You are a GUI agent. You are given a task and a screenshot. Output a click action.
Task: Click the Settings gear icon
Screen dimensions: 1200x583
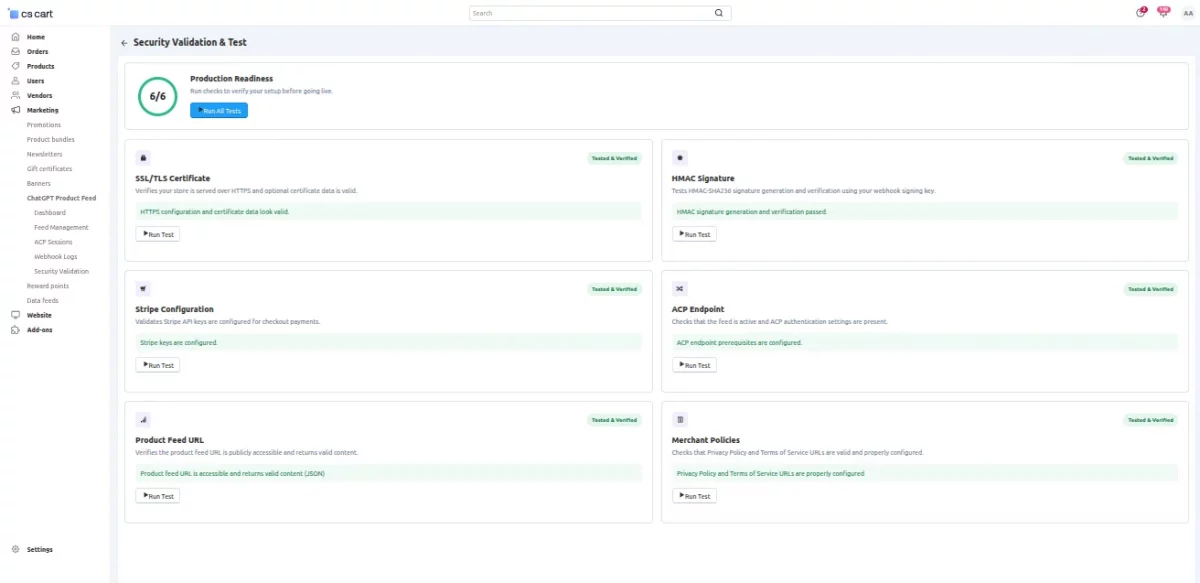click(x=15, y=550)
